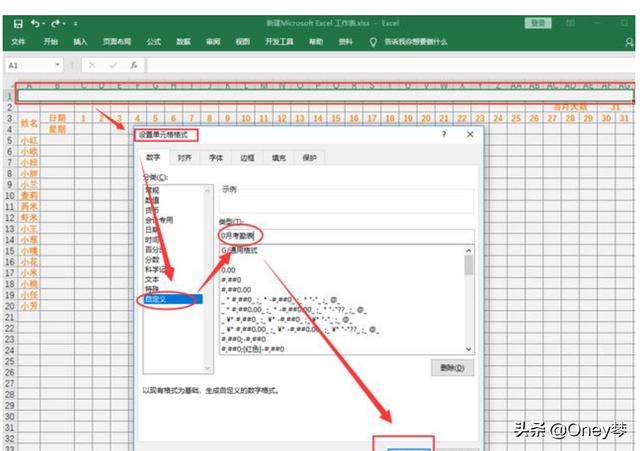Viewport: 640px width, 451px height.
Task: Select 自定义 in the category list
Action: (x=160, y=298)
